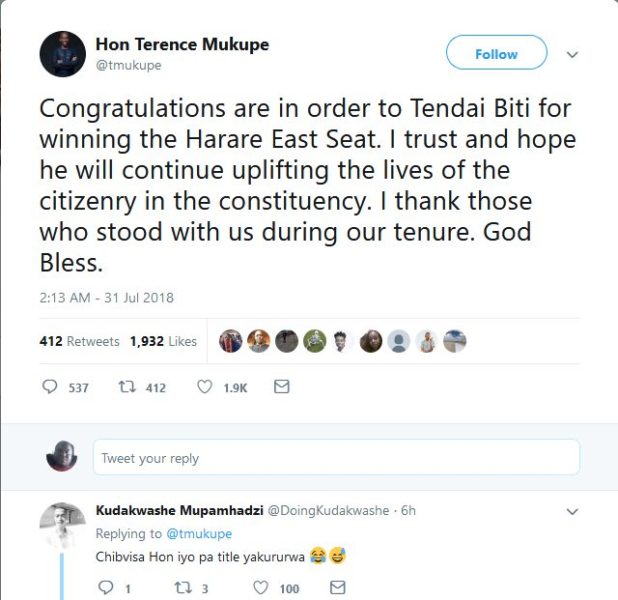Like Kudakwashe's reply with heart icon
The image size is (618, 600).
260,588
